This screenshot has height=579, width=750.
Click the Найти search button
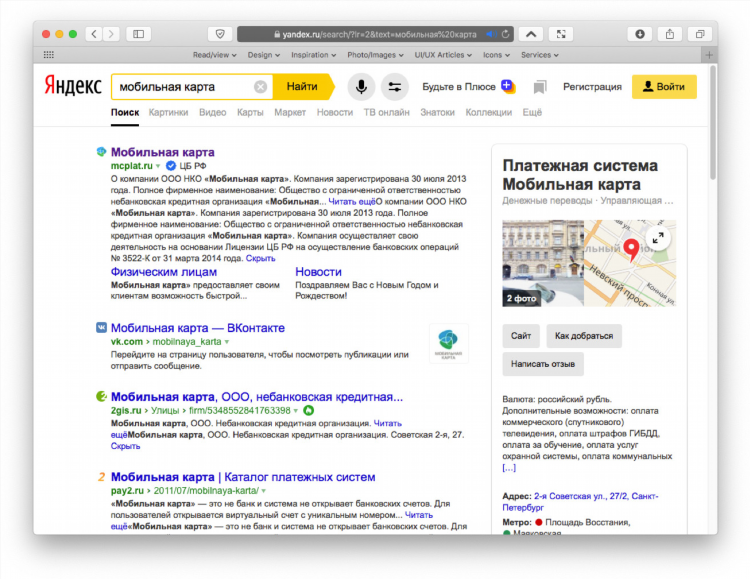tap(303, 87)
